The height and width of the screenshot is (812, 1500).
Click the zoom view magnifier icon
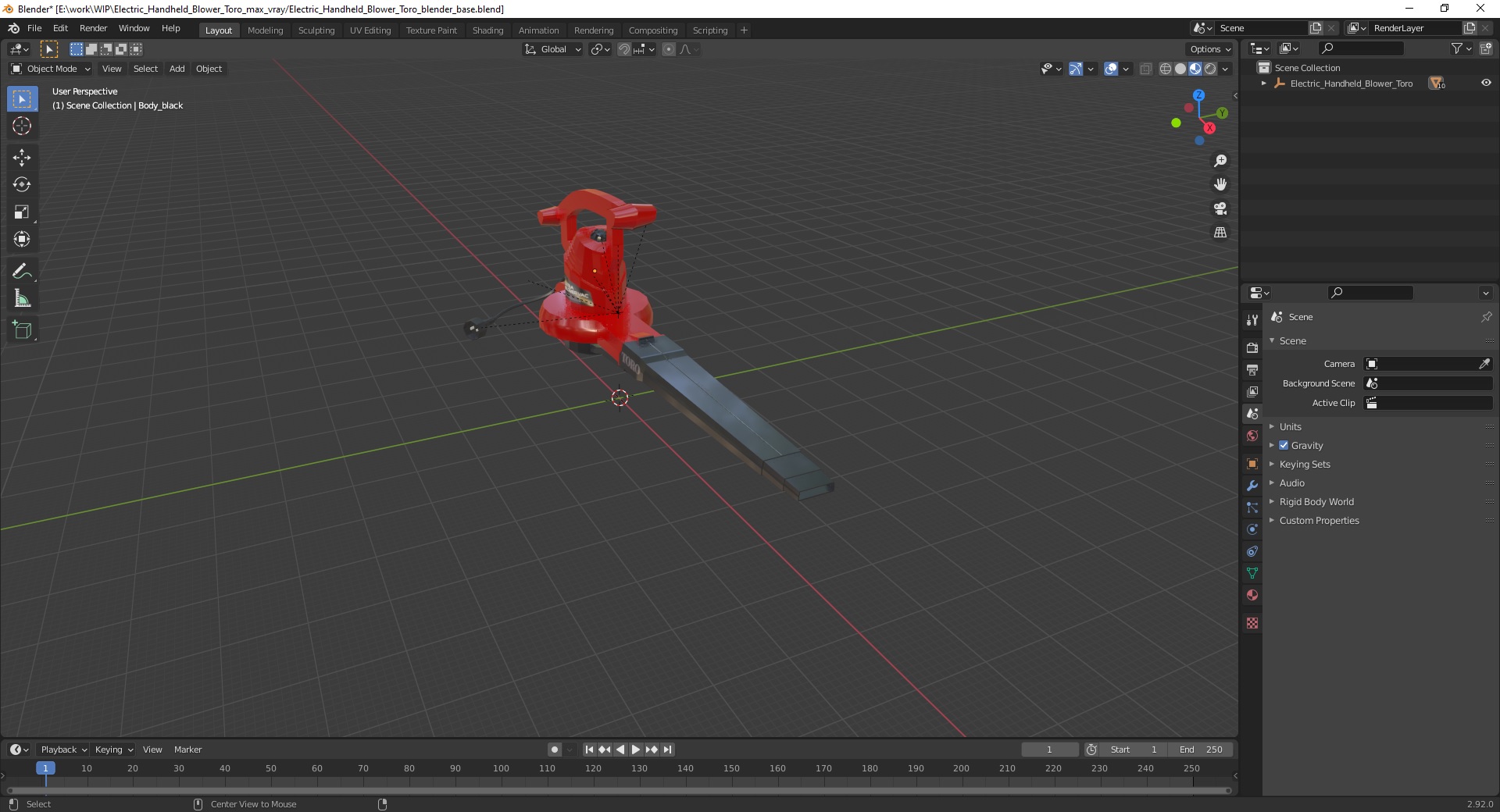(x=1220, y=161)
